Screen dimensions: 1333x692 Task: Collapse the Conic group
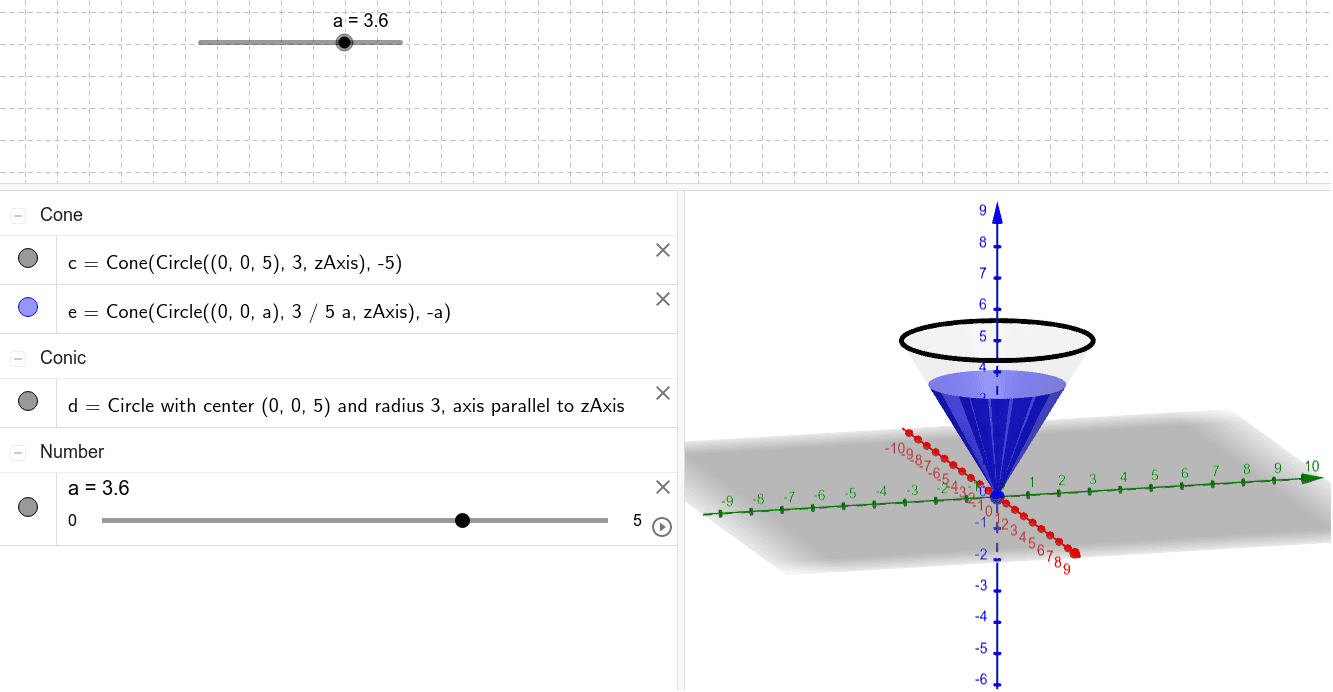[18, 359]
